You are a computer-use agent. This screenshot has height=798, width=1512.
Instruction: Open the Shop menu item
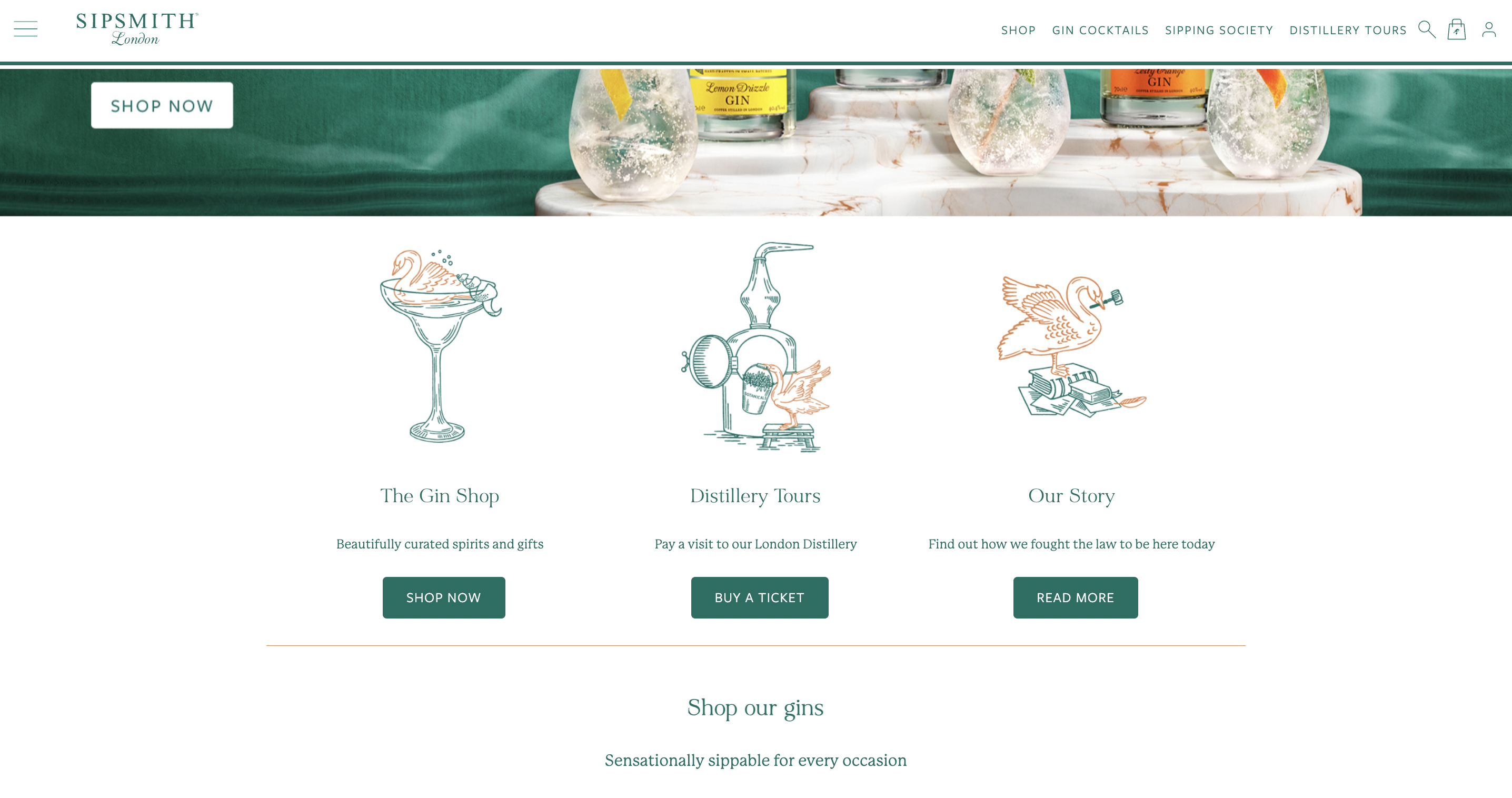click(1018, 31)
